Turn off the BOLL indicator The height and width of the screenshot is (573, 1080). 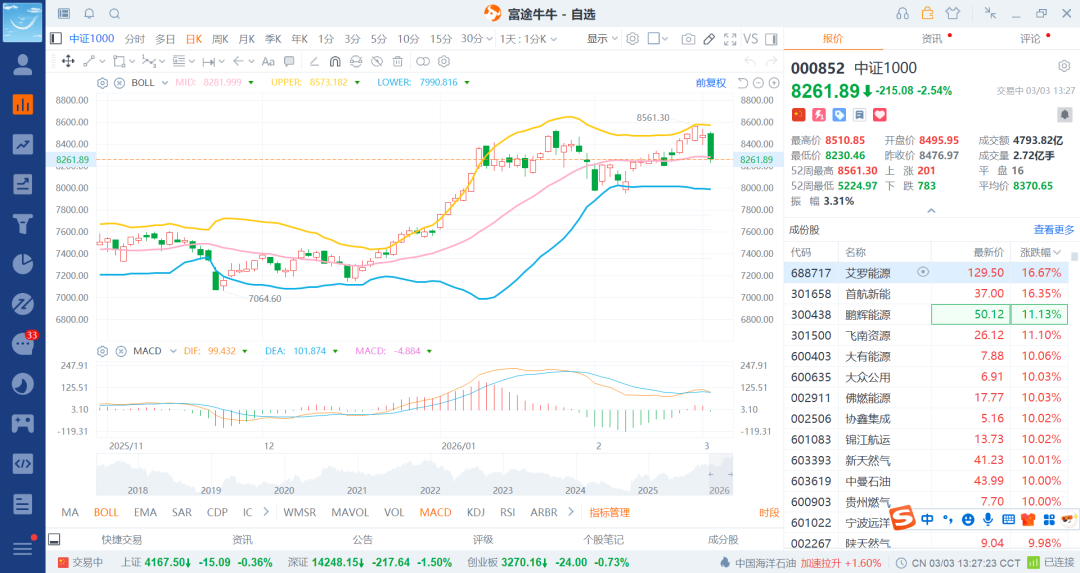[106, 513]
